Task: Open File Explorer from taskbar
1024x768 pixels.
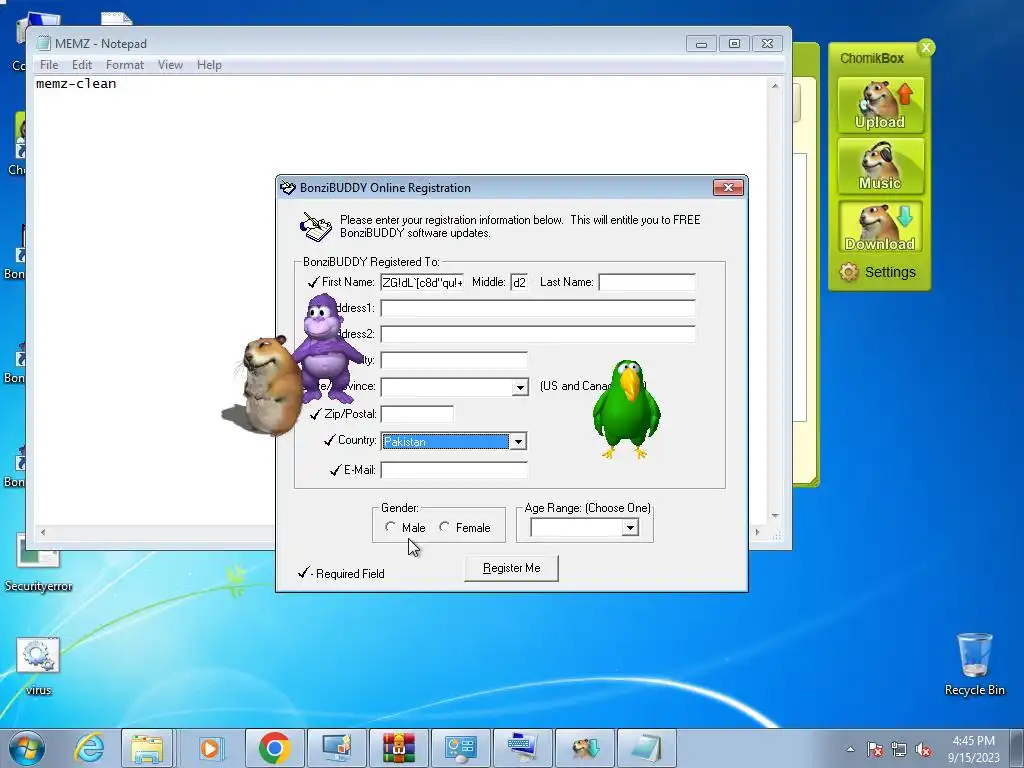Action: point(148,748)
